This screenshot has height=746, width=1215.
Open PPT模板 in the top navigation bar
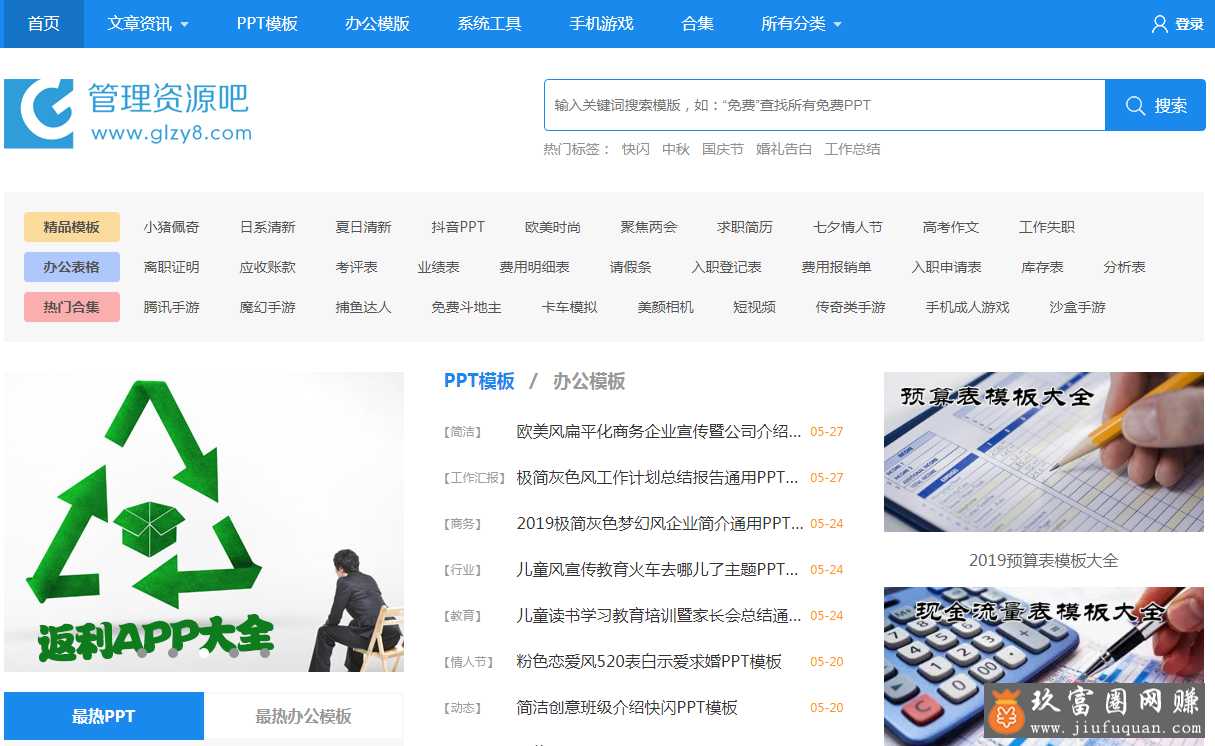267,24
